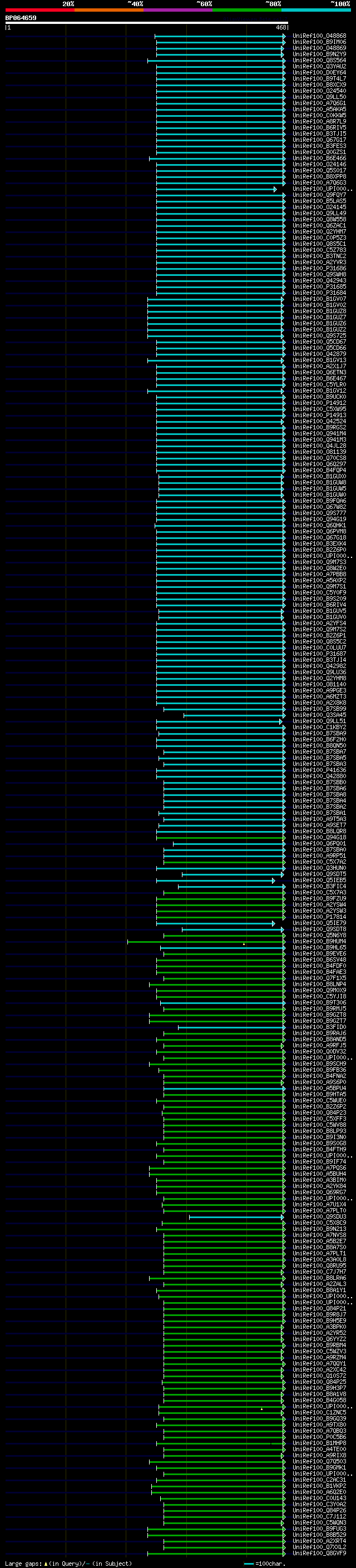Click hit UniRef100_Q42943

tap(319, 280)
